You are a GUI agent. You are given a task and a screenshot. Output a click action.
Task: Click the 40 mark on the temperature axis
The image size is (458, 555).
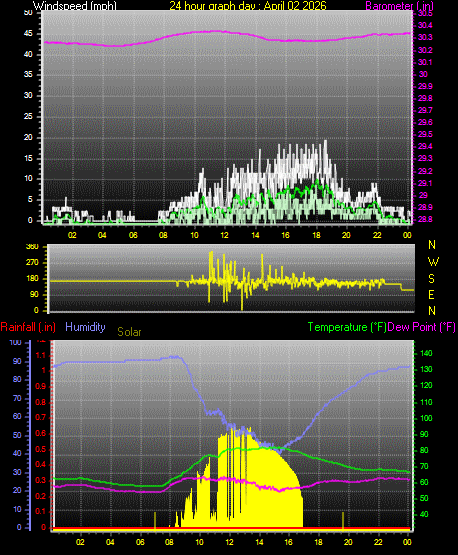coord(424,514)
